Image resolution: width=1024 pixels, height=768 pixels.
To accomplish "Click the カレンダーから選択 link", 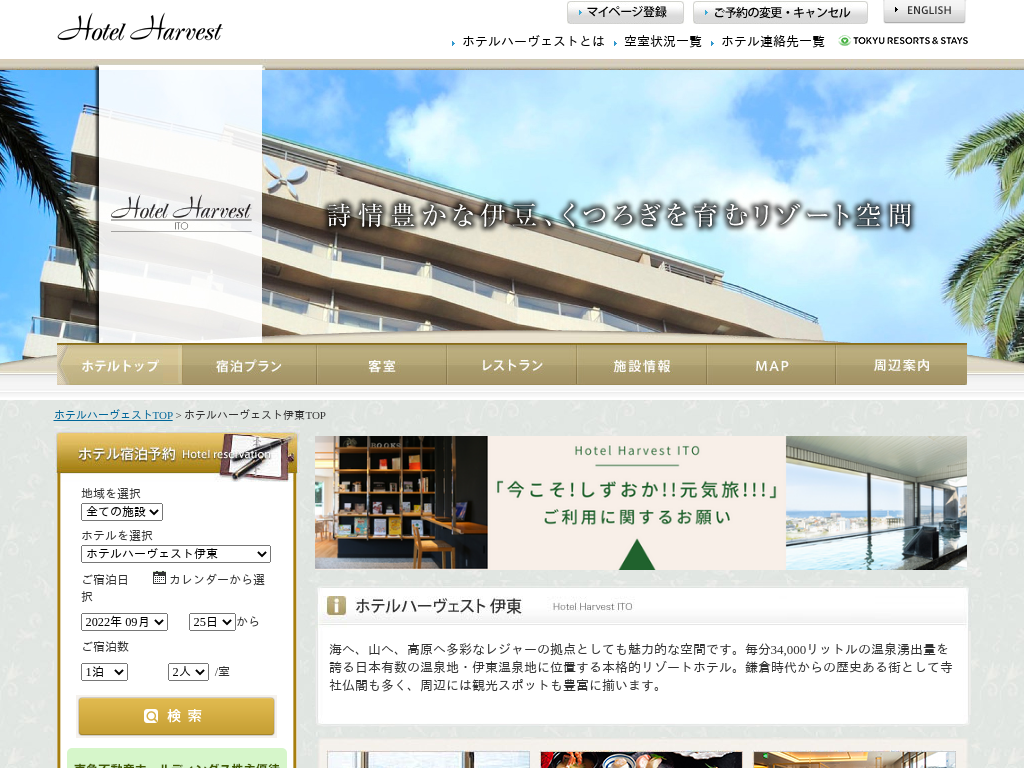I will (173, 587).
